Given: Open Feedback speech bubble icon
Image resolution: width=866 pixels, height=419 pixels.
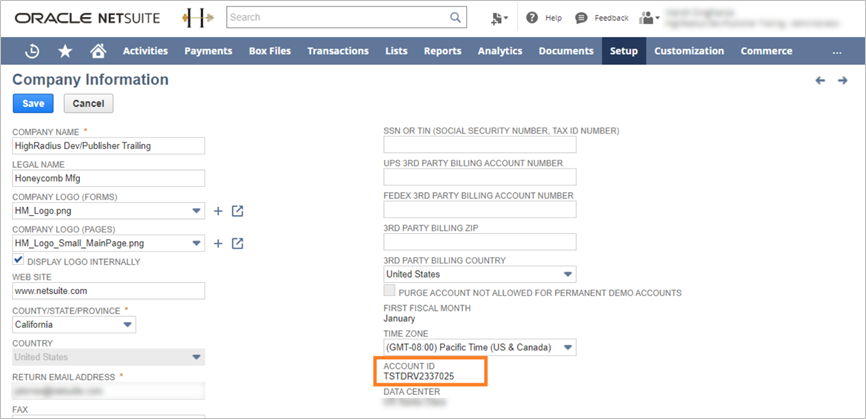Looking at the screenshot, I should [x=580, y=18].
